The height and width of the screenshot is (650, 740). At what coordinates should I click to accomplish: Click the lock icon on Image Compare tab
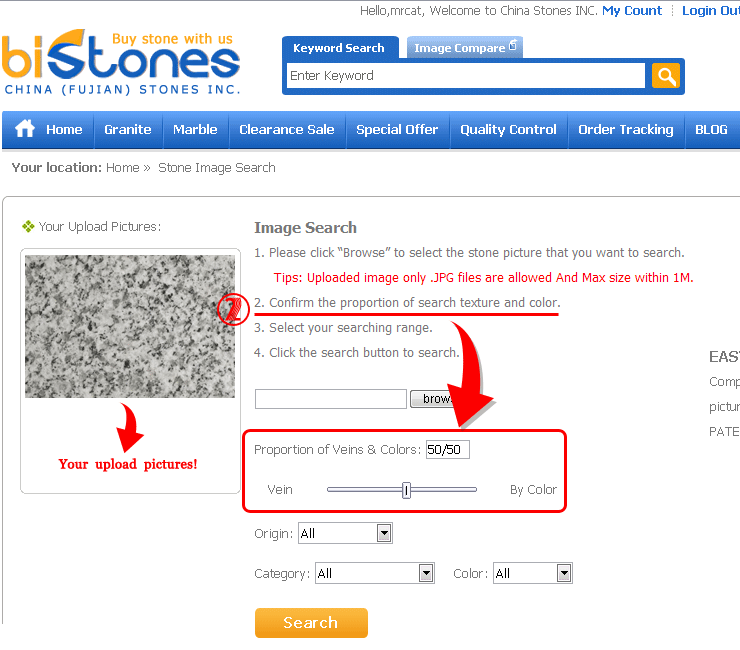[513, 45]
